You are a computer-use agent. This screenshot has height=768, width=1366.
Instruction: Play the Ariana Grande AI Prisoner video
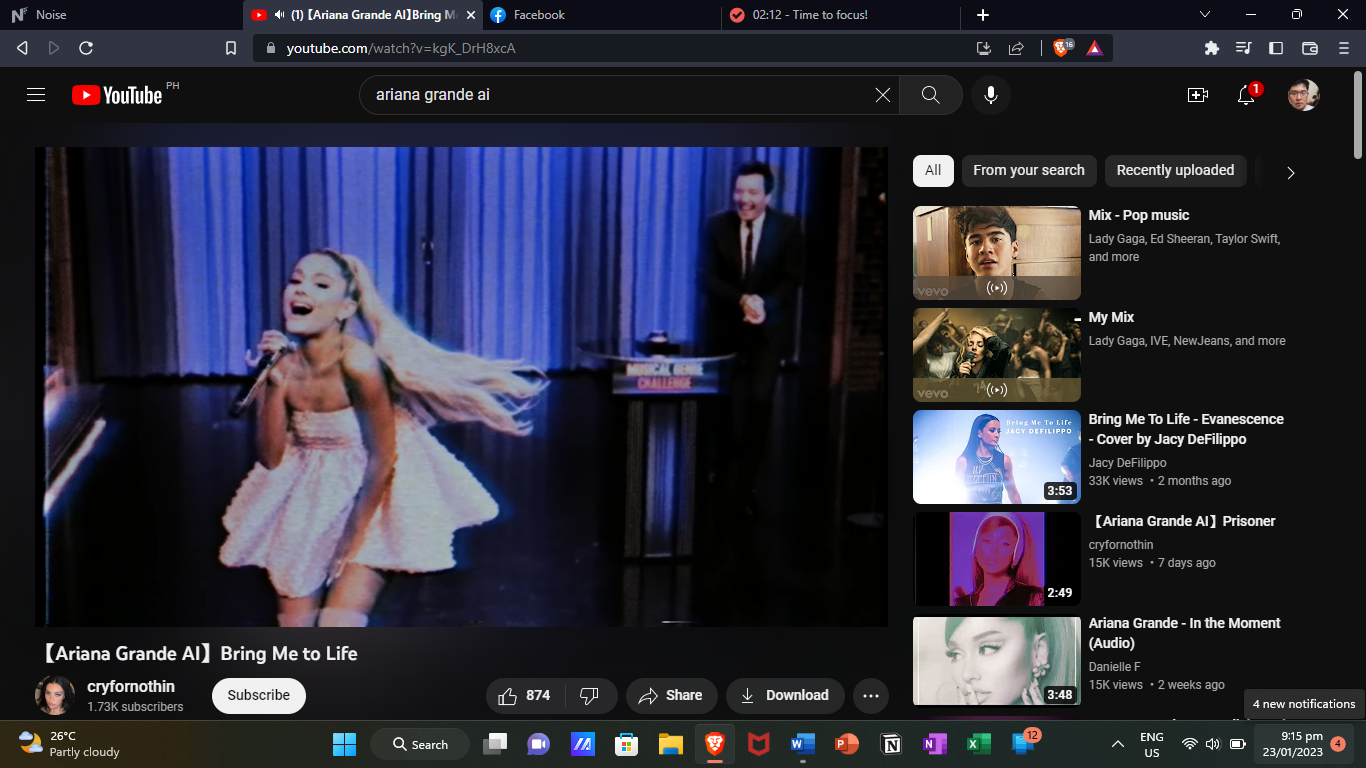point(997,559)
